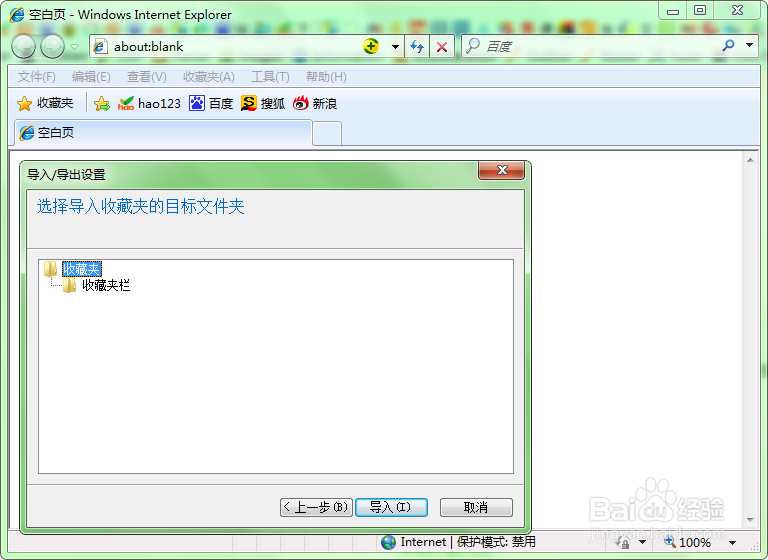The height and width of the screenshot is (560, 768).
Task: Click the 导入(I) import button
Action: tap(391, 507)
